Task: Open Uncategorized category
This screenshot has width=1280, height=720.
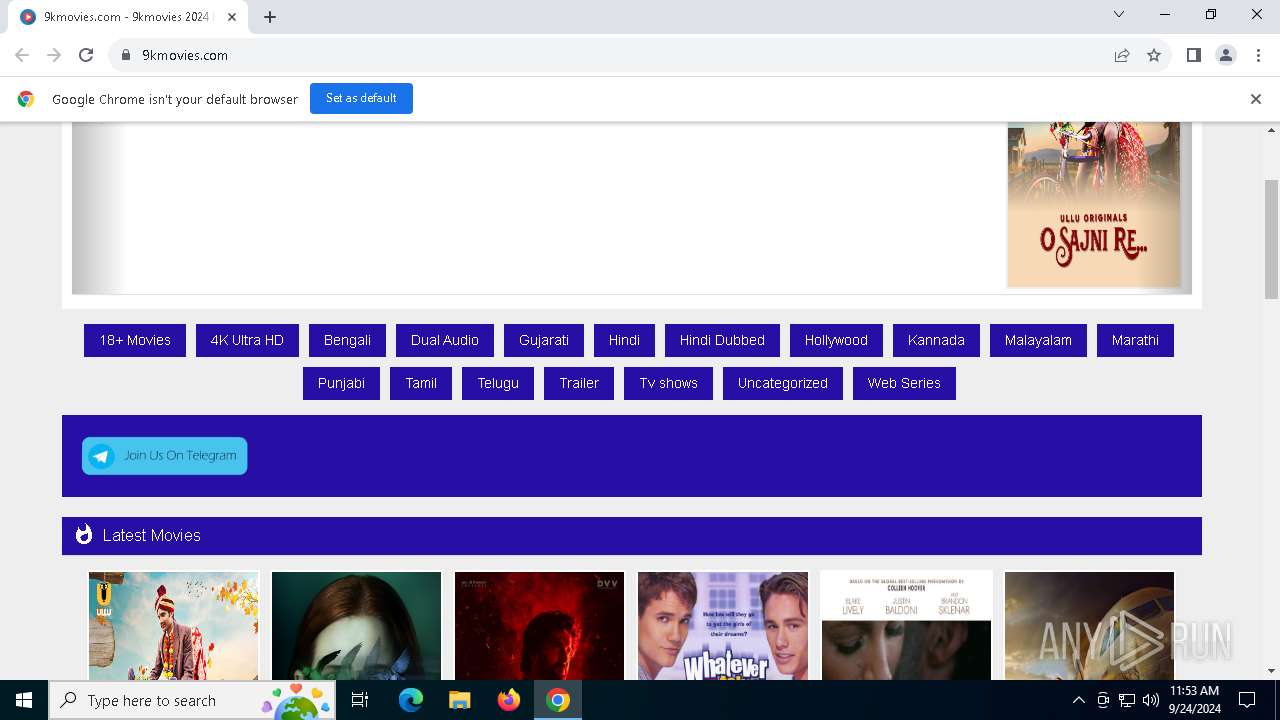Action: (x=783, y=383)
